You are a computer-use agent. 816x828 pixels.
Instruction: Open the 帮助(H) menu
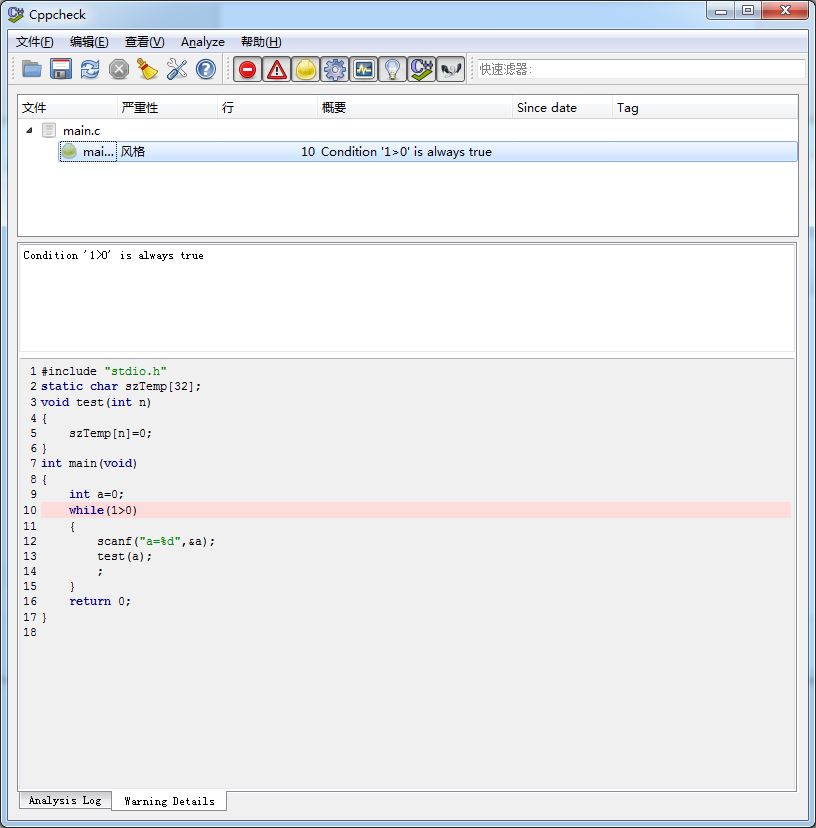[261, 42]
